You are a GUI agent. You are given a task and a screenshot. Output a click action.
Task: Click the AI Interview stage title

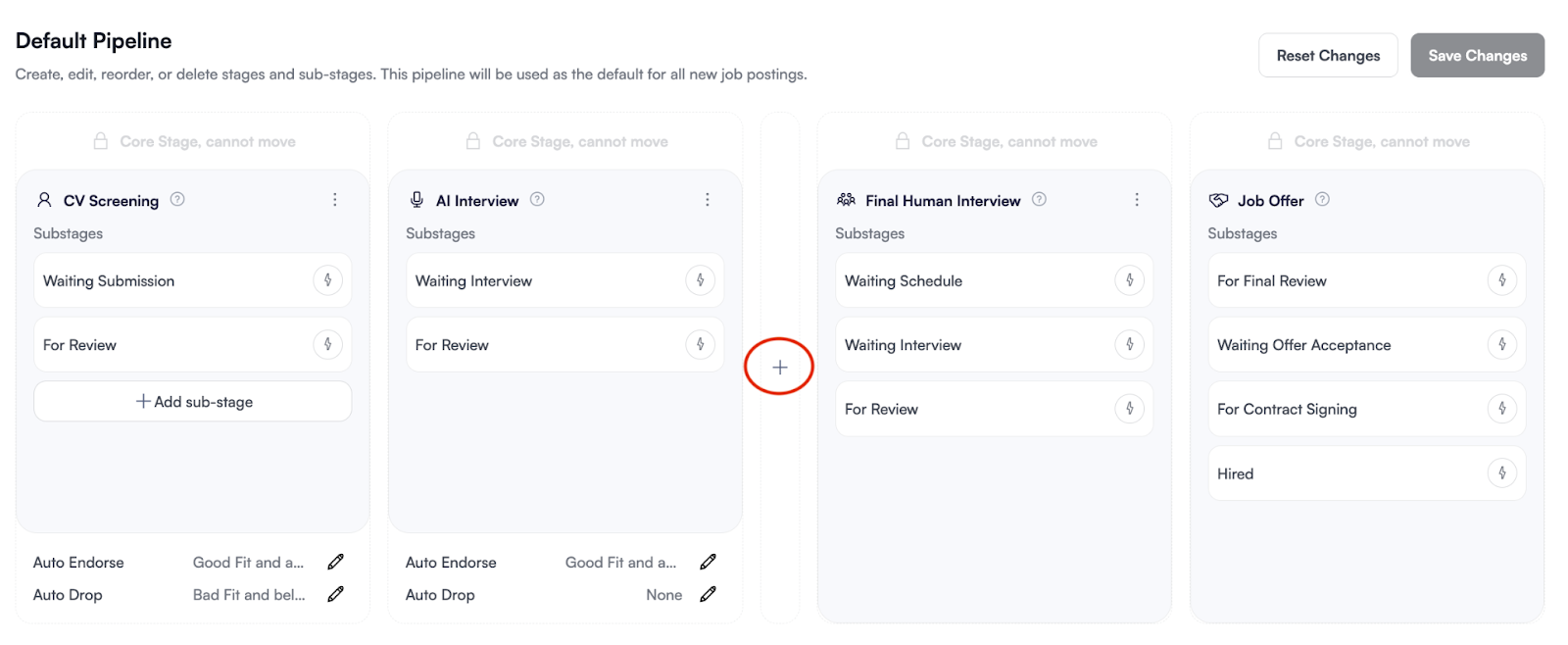pos(477,201)
